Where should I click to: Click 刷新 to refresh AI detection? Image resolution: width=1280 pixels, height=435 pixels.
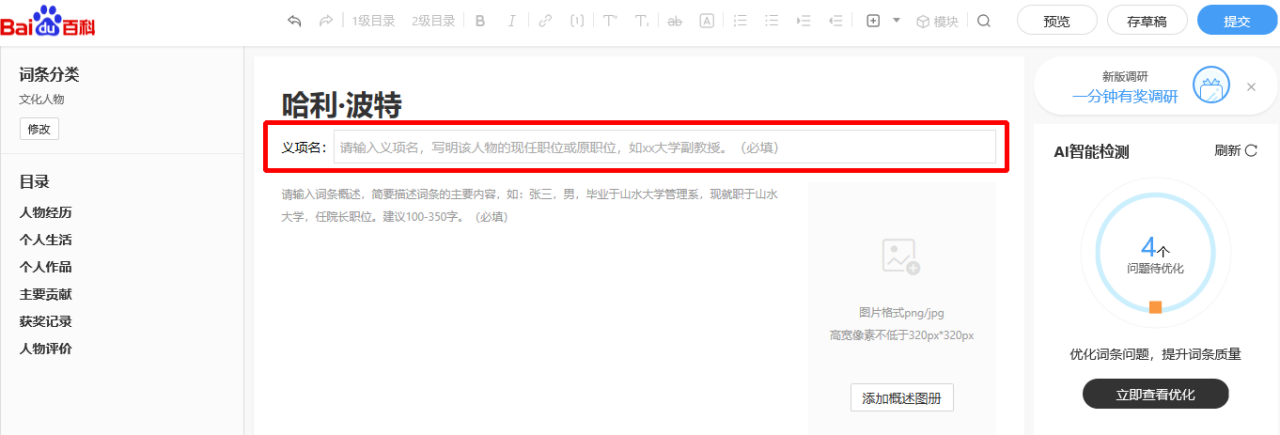click(x=1236, y=151)
